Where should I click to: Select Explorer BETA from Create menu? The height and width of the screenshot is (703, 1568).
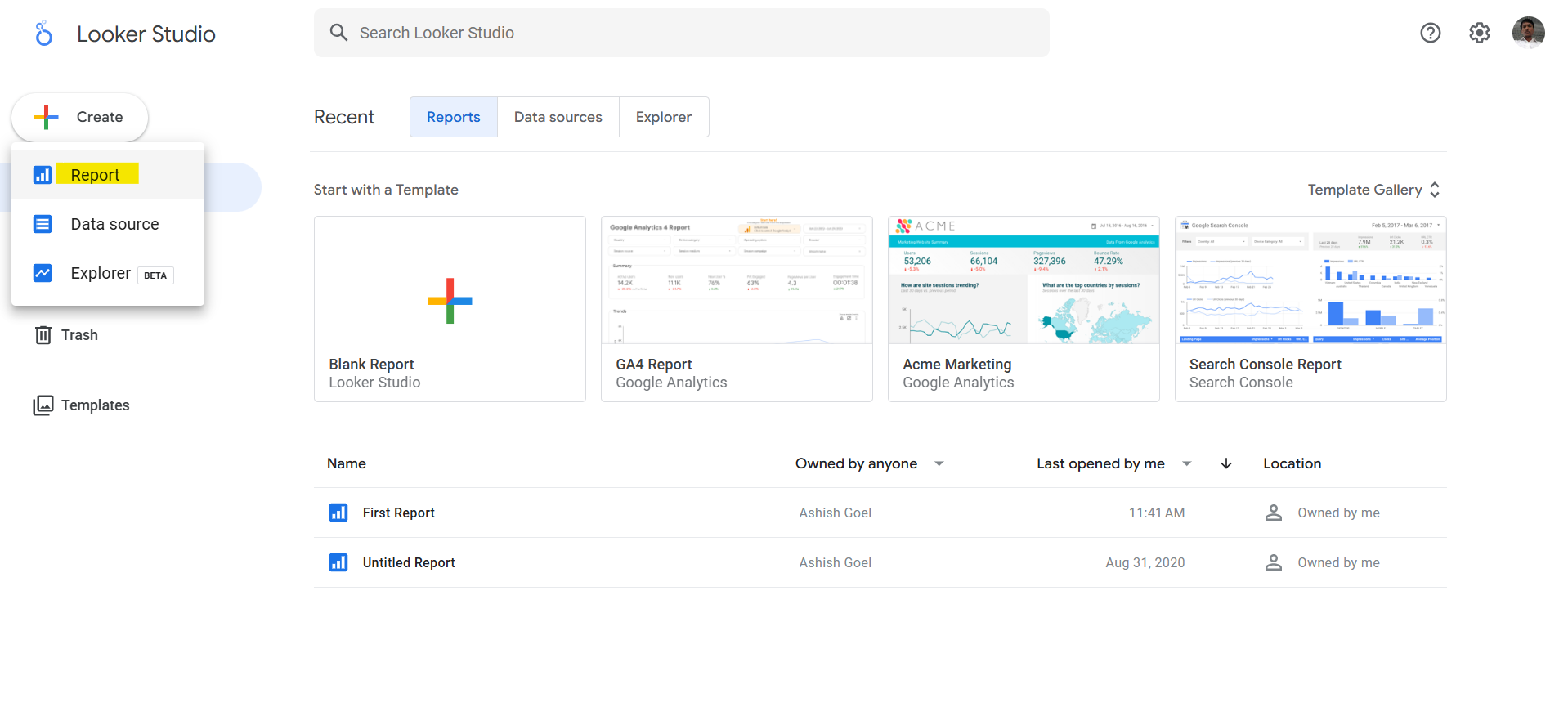(x=101, y=274)
